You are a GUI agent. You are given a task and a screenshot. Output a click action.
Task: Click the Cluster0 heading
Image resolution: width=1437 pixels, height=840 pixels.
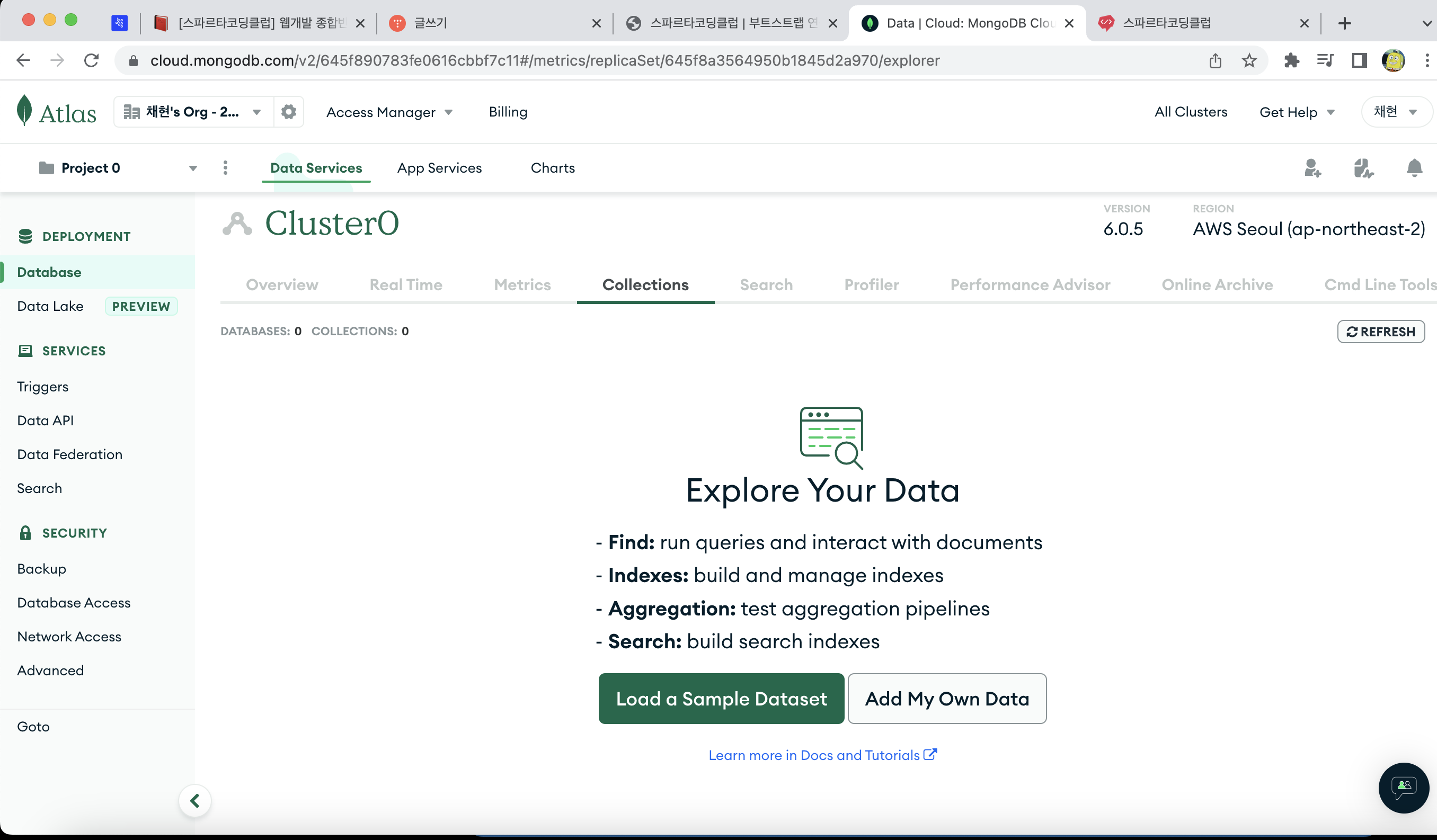[x=332, y=224]
